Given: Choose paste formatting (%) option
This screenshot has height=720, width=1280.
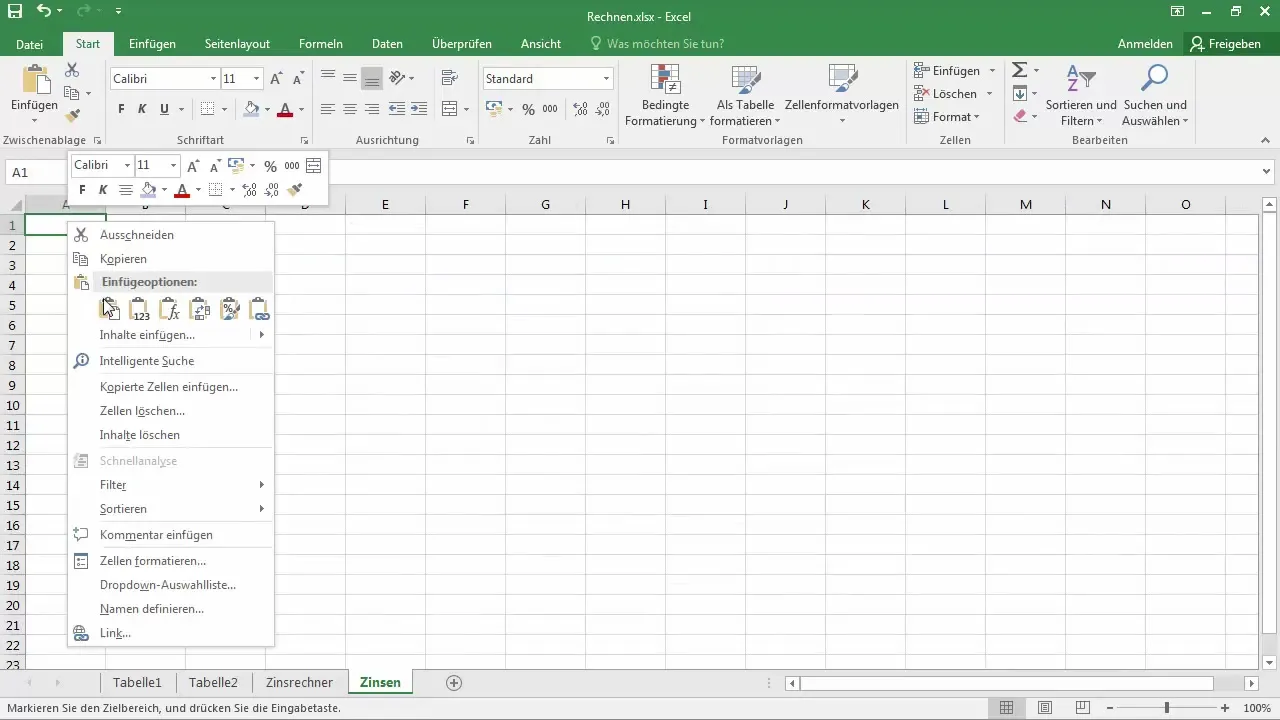Looking at the screenshot, I should [229, 309].
